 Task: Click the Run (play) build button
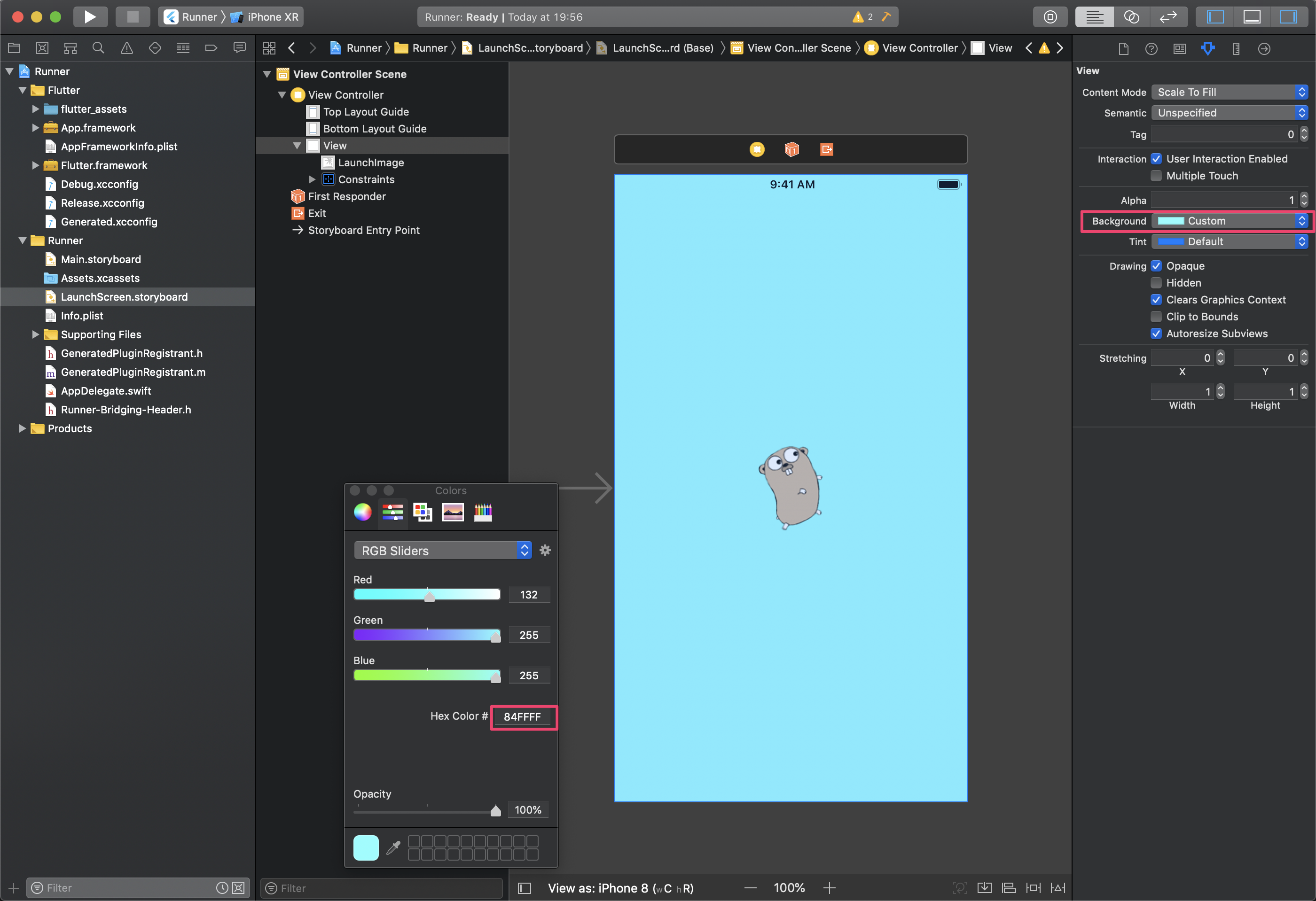90,17
